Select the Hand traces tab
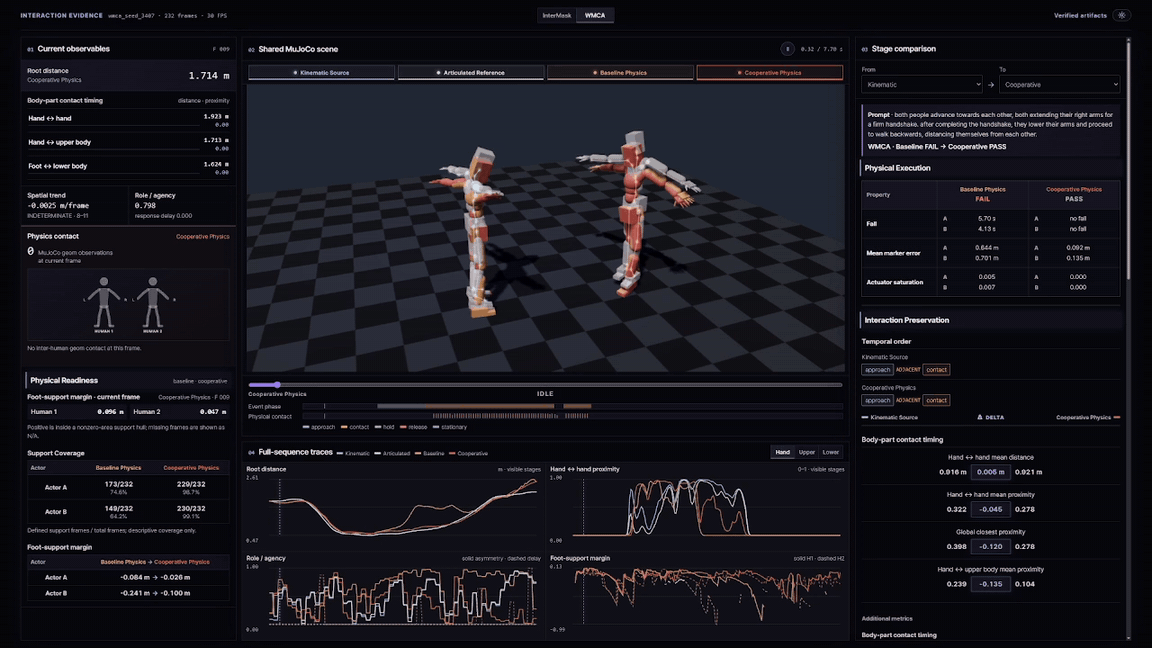This screenshot has height=648, width=1152. (782, 453)
